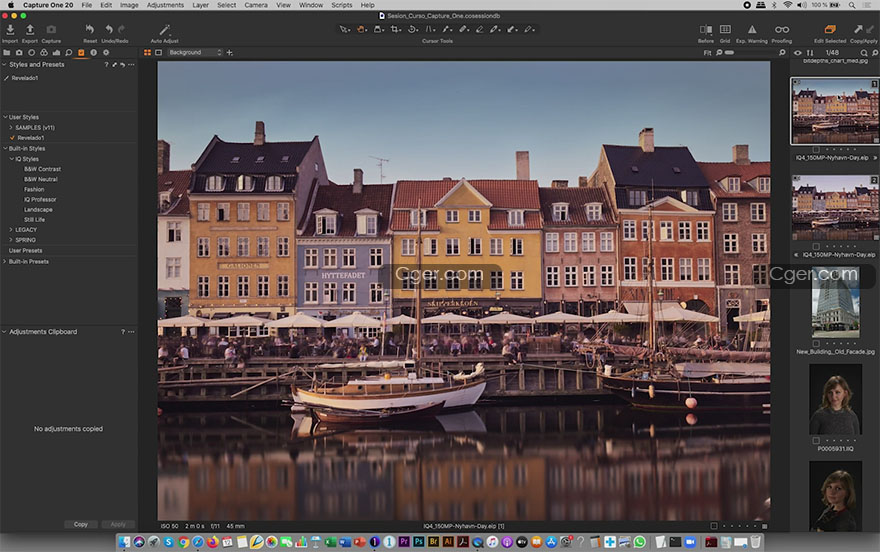The width and height of the screenshot is (880, 552).
Task: Click the Export button
Action: [x=30, y=33]
